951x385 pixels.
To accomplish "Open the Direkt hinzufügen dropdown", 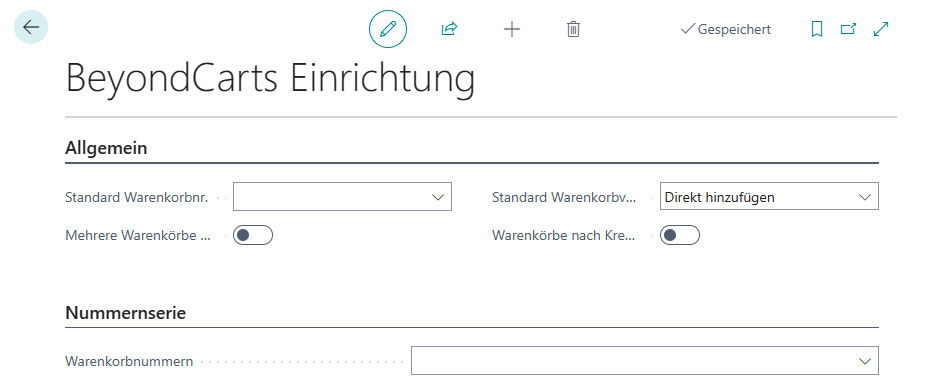I will click(769, 197).
